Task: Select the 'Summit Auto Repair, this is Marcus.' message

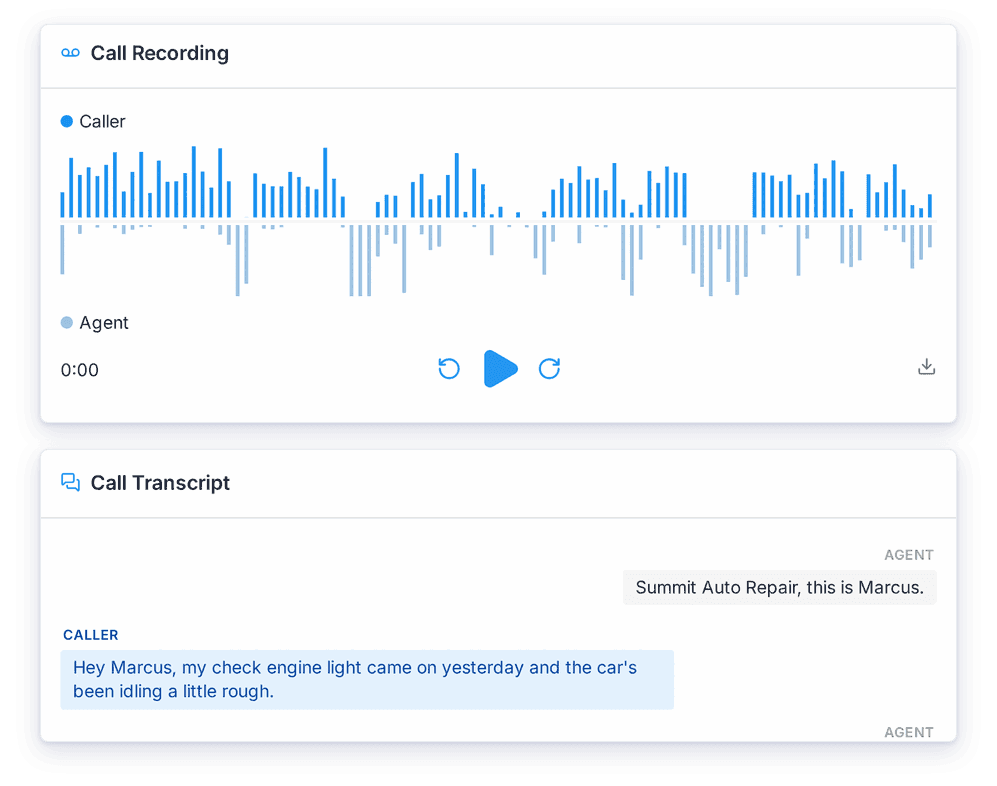Action: 780,588
